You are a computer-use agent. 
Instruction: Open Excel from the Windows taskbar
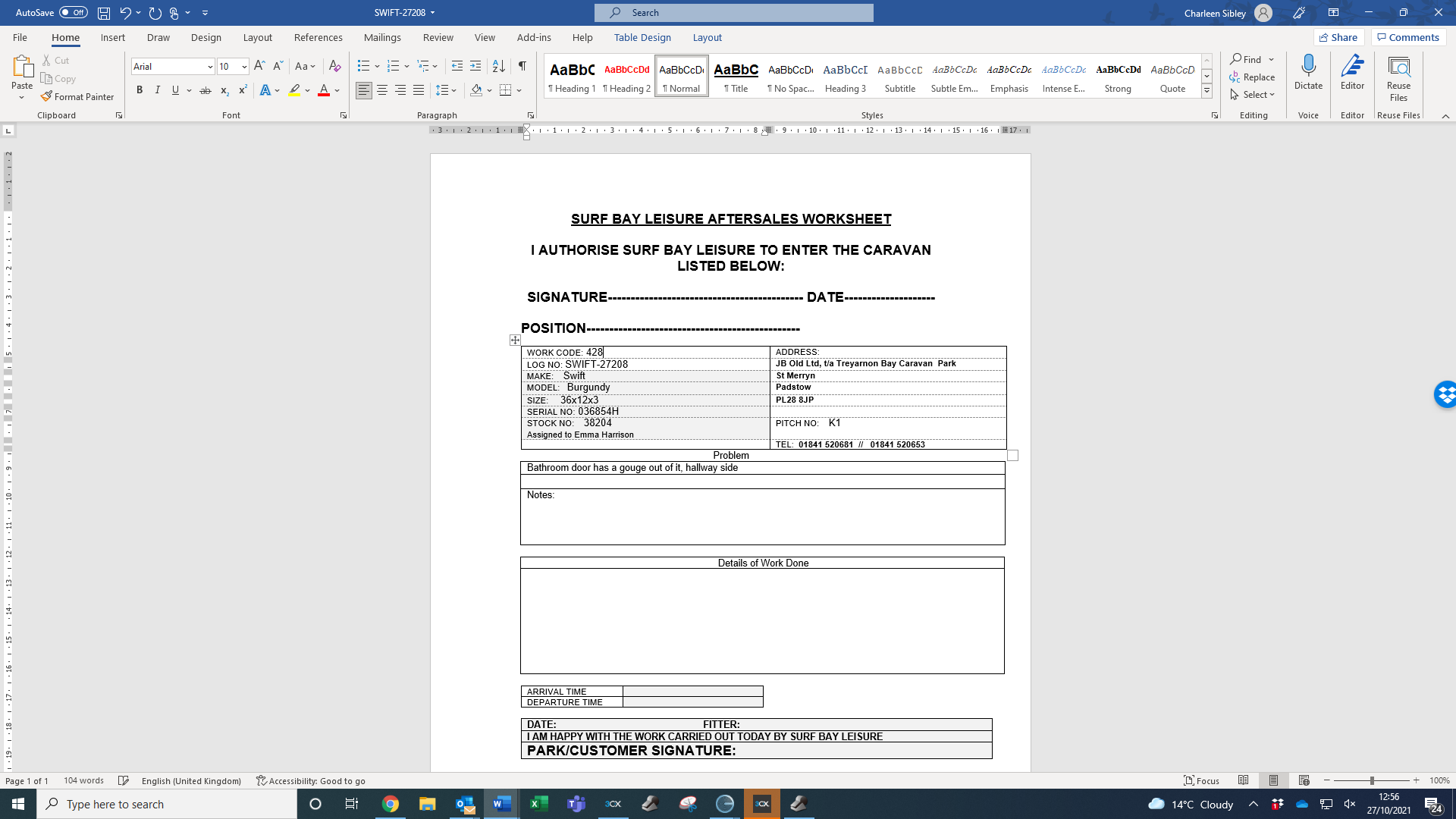[539, 804]
